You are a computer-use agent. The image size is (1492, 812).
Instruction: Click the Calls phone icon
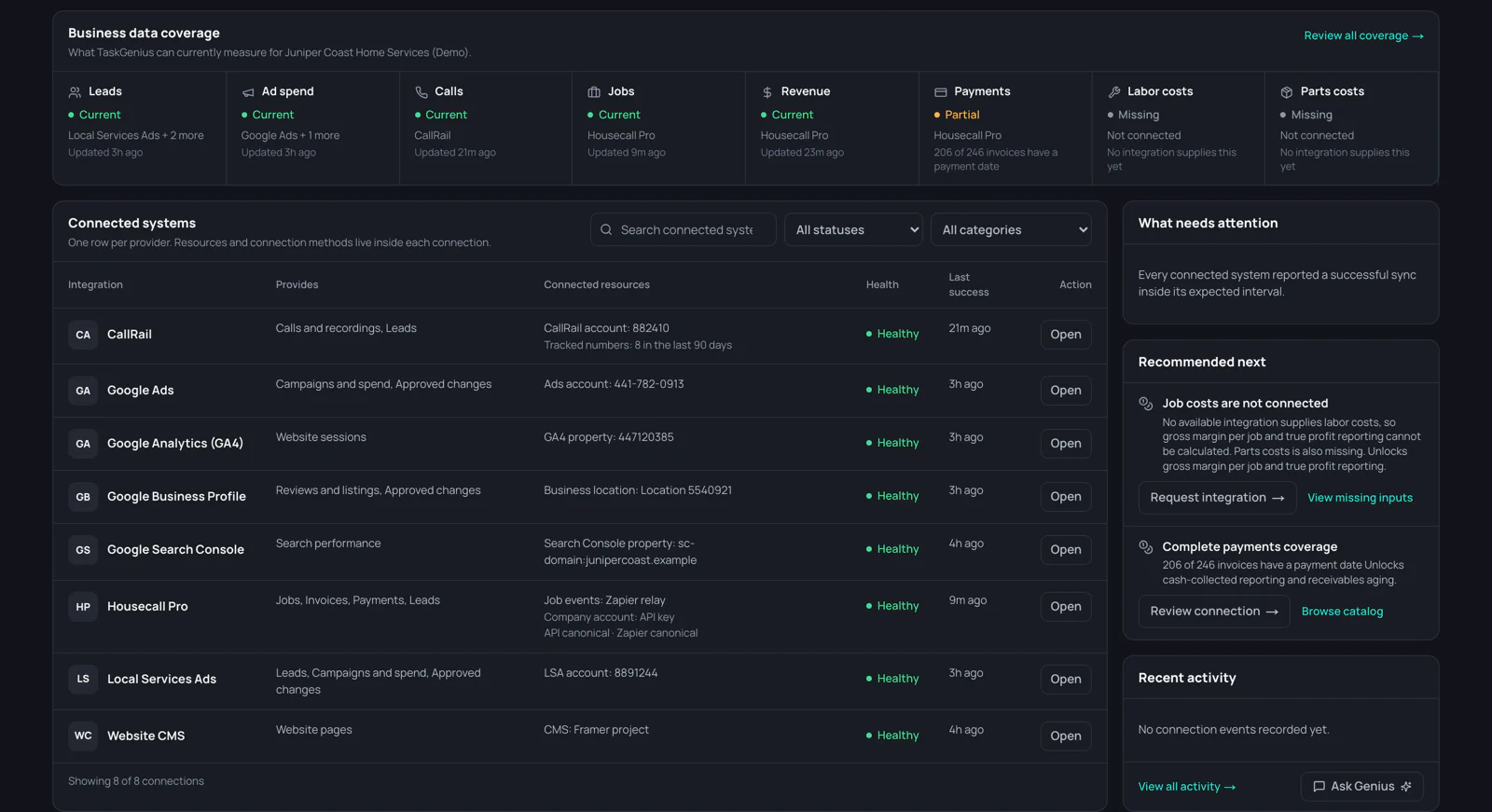[421, 92]
